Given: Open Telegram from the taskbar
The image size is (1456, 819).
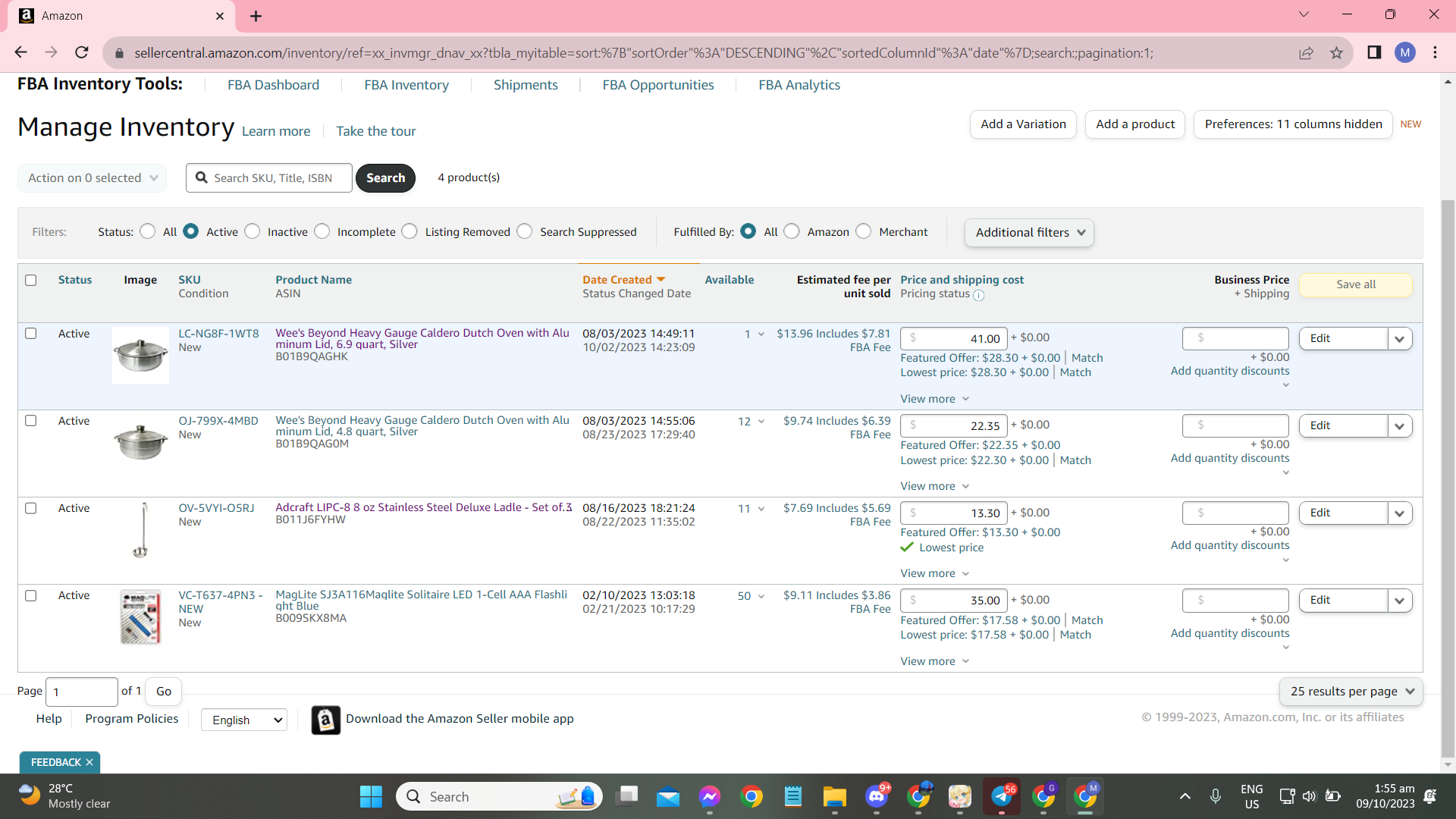Looking at the screenshot, I should [x=1002, y=796].
